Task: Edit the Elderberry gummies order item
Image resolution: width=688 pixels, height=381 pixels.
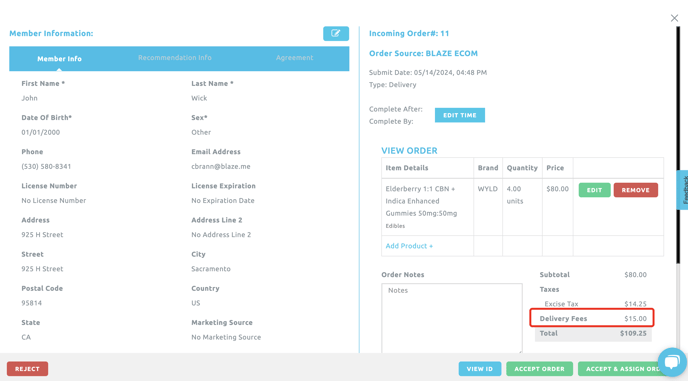Action: [x=594, y=190]
